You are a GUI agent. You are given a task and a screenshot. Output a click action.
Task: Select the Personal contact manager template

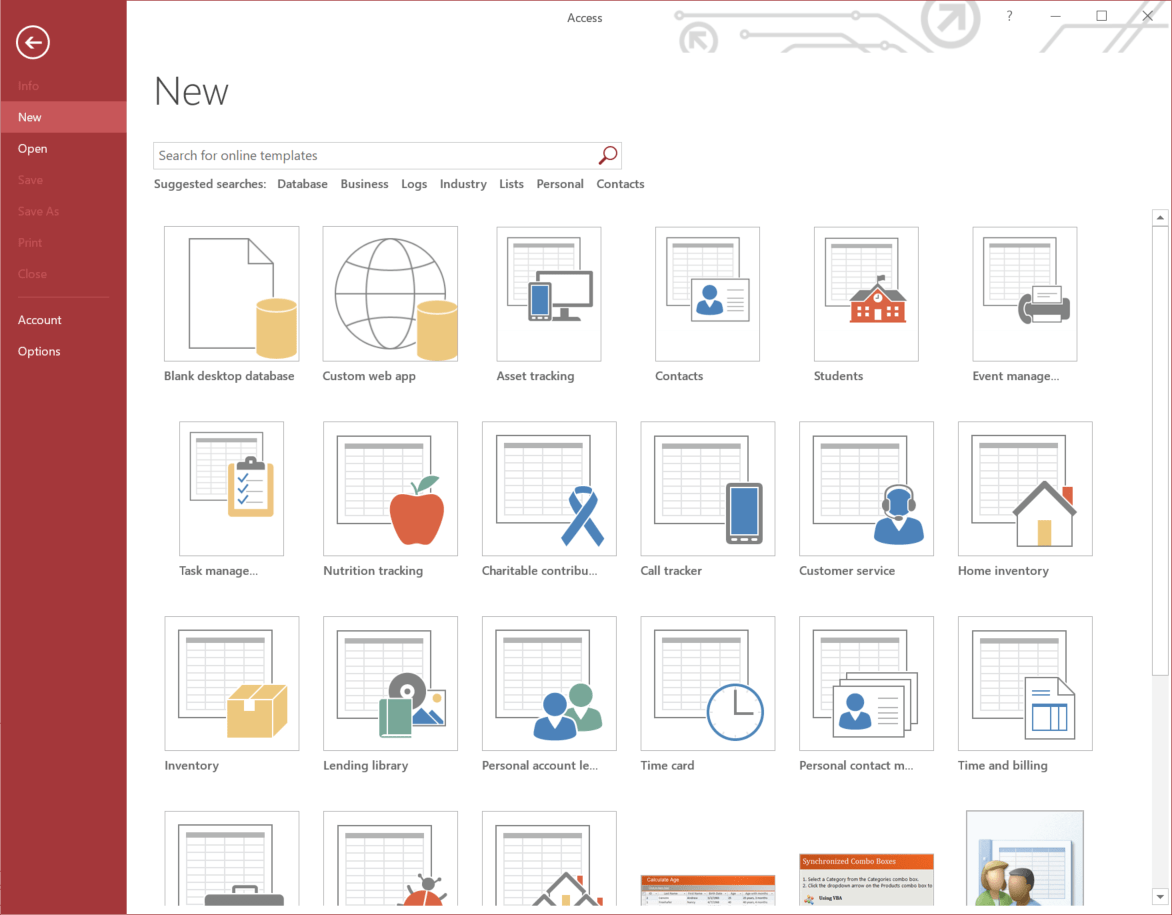pyautogui.click(x=866, y=683)
